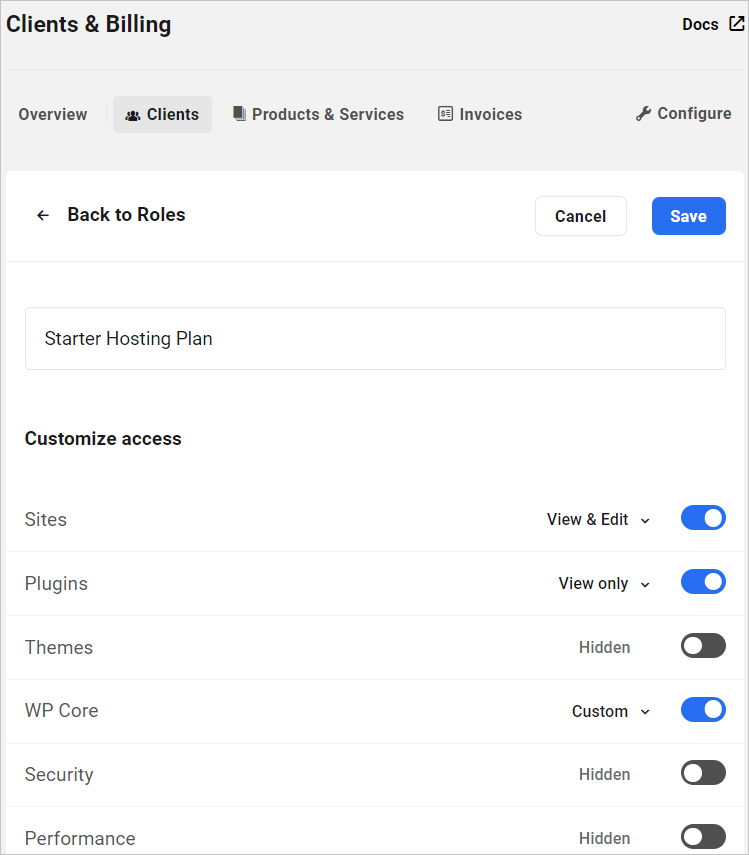The width and height of the screenshot is (749, 855).
Task: Disable the Sites access toggle
Action: coord(703,518)
